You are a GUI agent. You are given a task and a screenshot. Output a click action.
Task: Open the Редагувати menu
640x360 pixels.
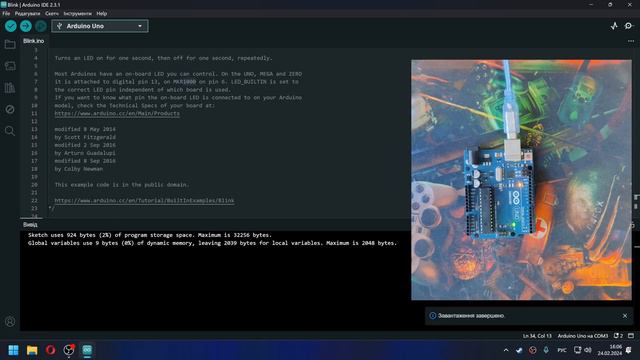click(27, 13)
